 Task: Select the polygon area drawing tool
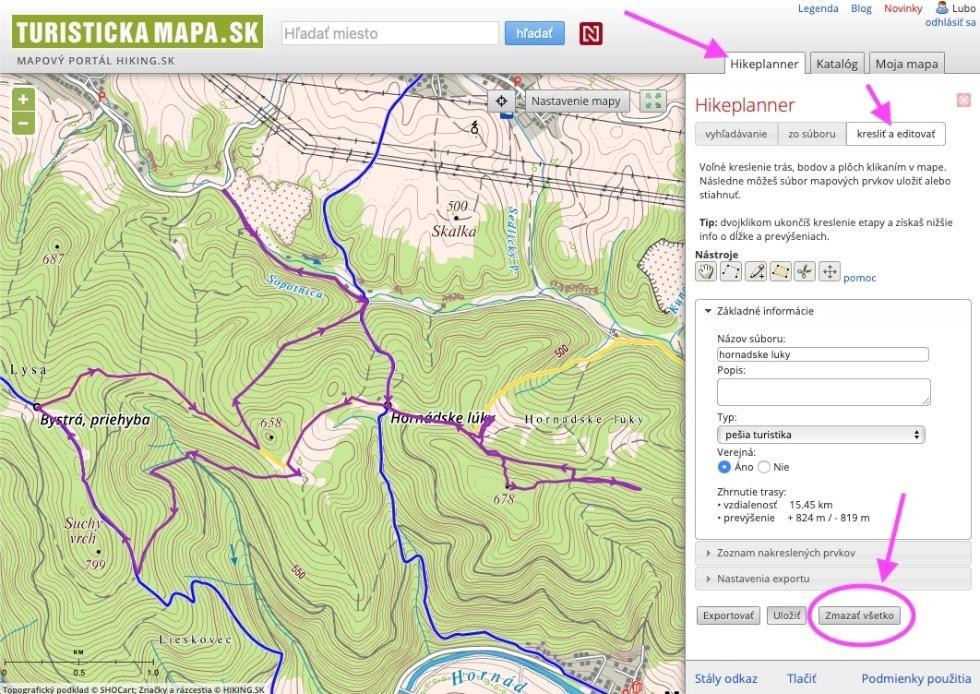coord(780,272)
